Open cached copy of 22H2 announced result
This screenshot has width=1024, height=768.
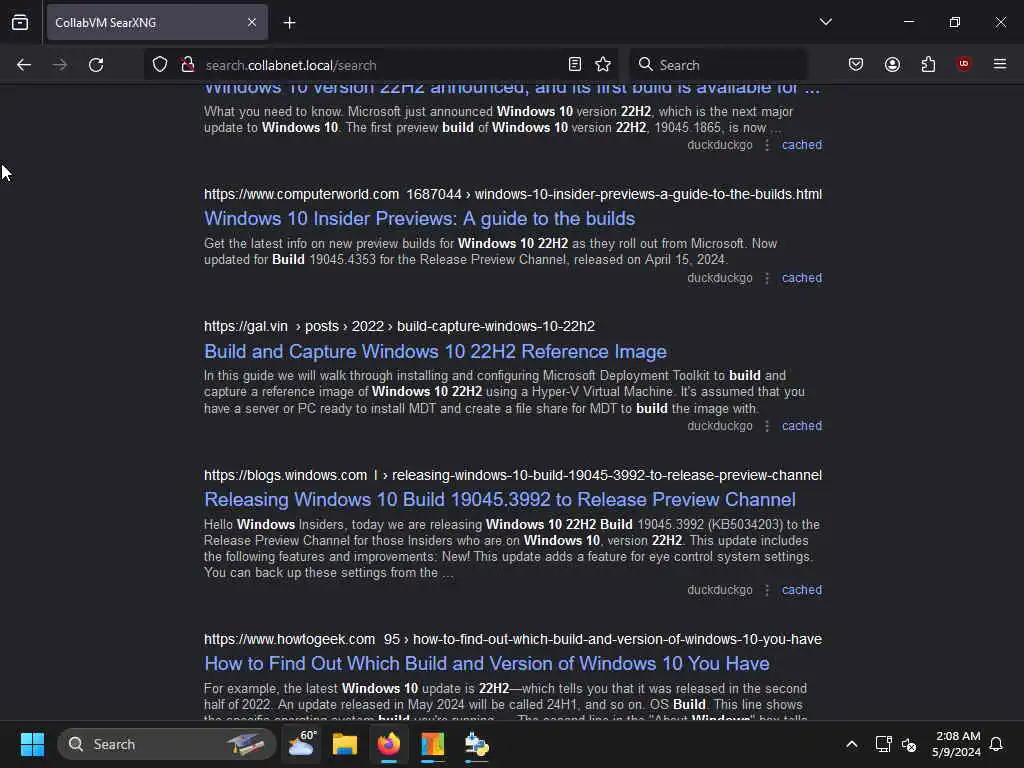pos(802,145)
